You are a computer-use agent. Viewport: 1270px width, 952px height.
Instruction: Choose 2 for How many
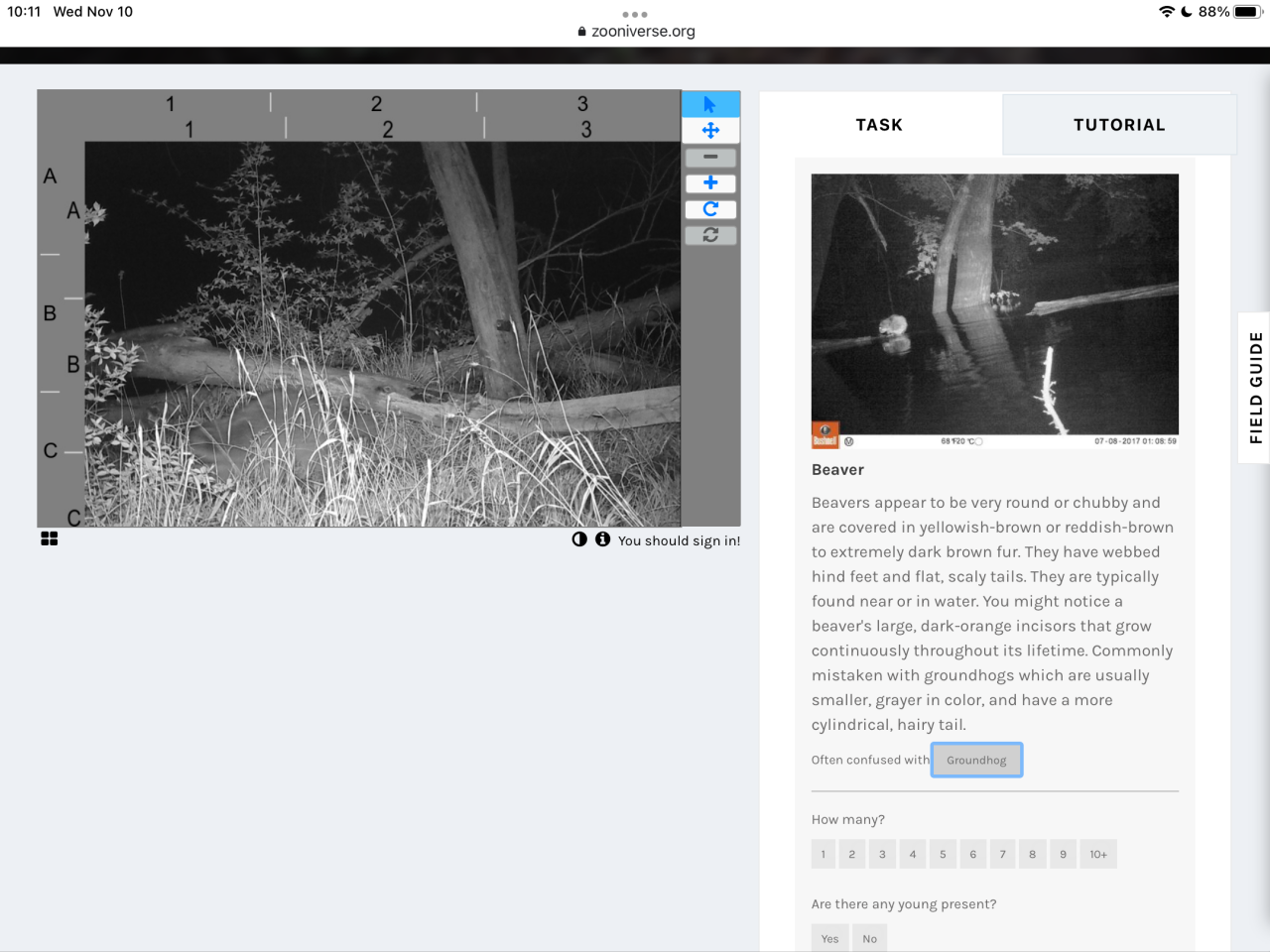(x=852, y=854)
